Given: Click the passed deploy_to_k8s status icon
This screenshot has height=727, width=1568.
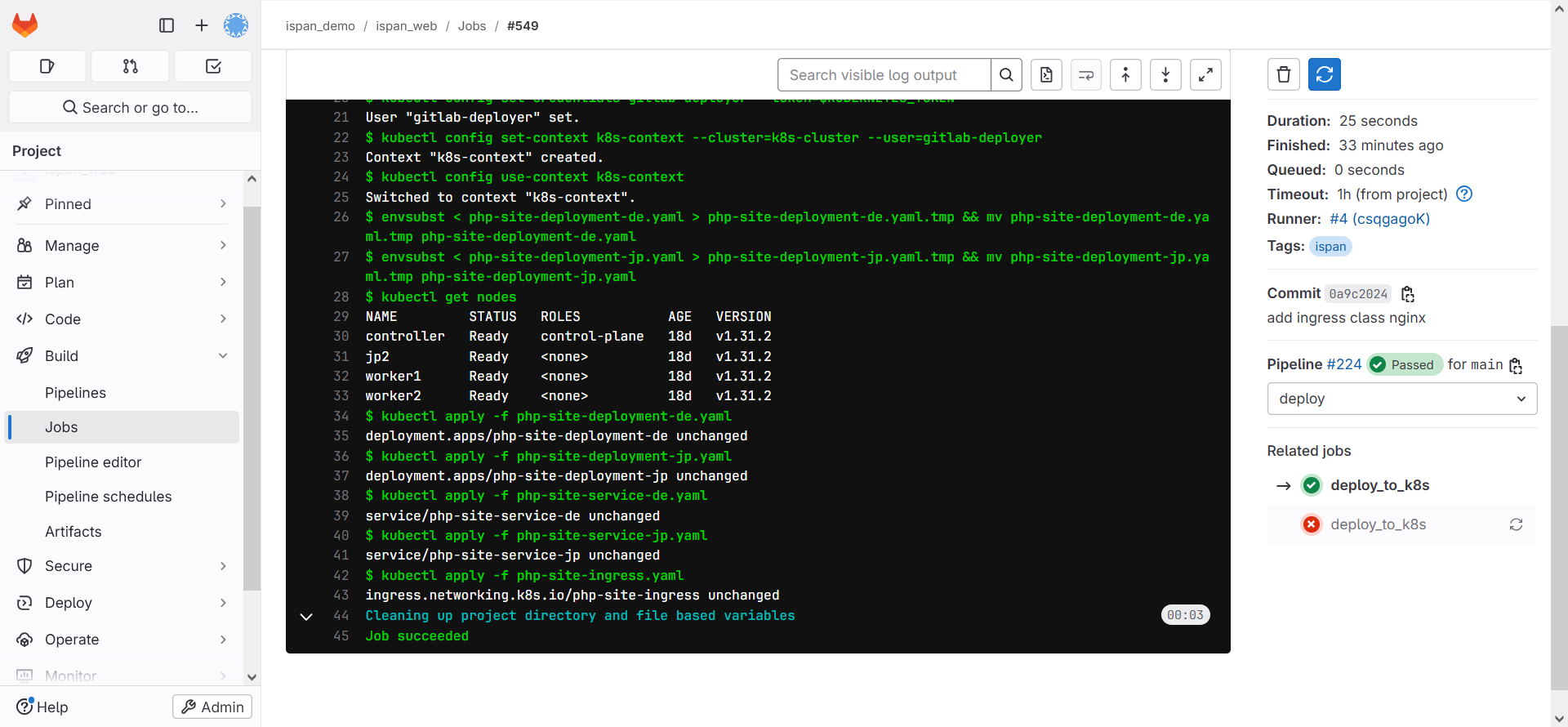Looking at the screenshot, I should pos(1312,485).
